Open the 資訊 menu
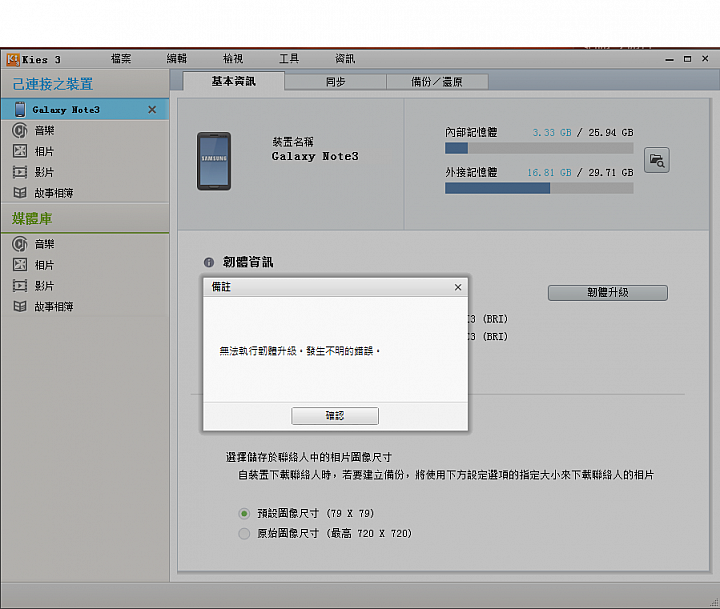This screenshot has width=720, height=609. pos(345,59)
